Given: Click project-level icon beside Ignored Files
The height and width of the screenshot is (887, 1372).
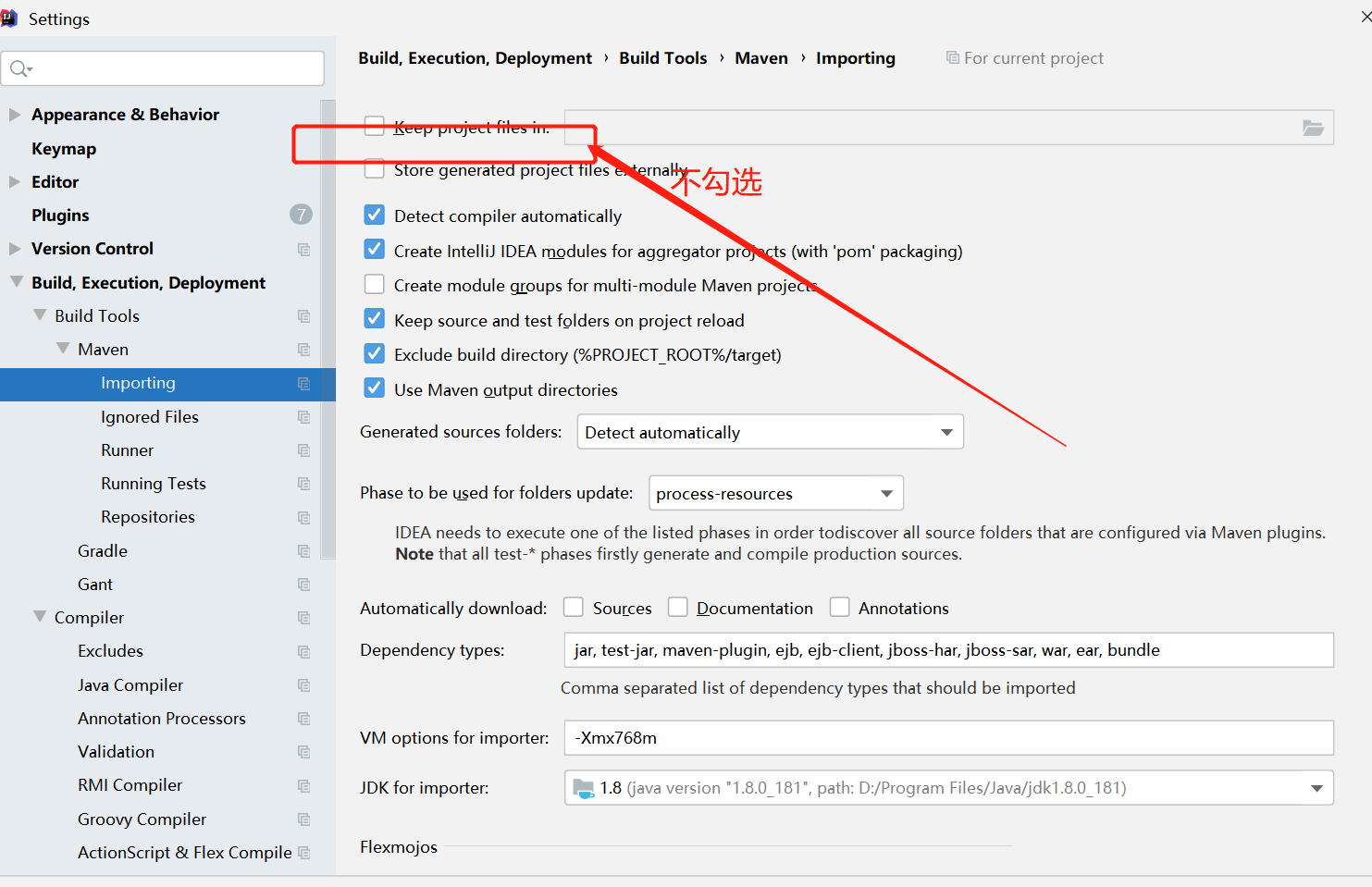Looking at the screenshot, I should [x=303, y=417].
